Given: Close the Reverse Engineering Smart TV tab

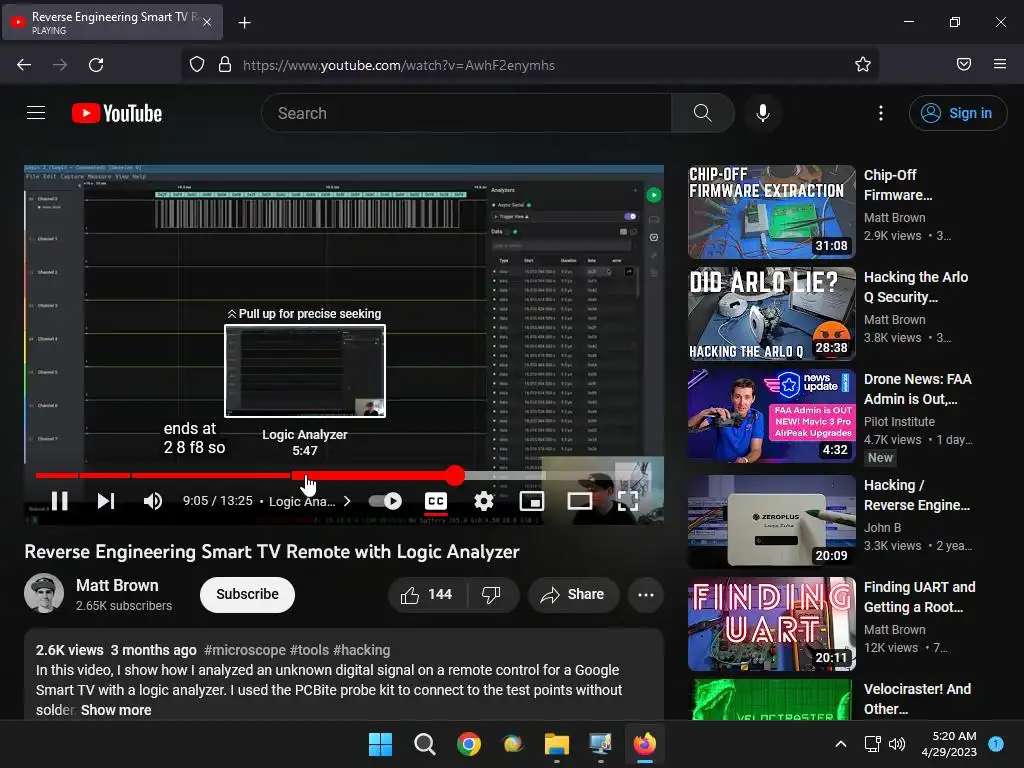Looking at the screenshot, I should click(x=206, y=22).
